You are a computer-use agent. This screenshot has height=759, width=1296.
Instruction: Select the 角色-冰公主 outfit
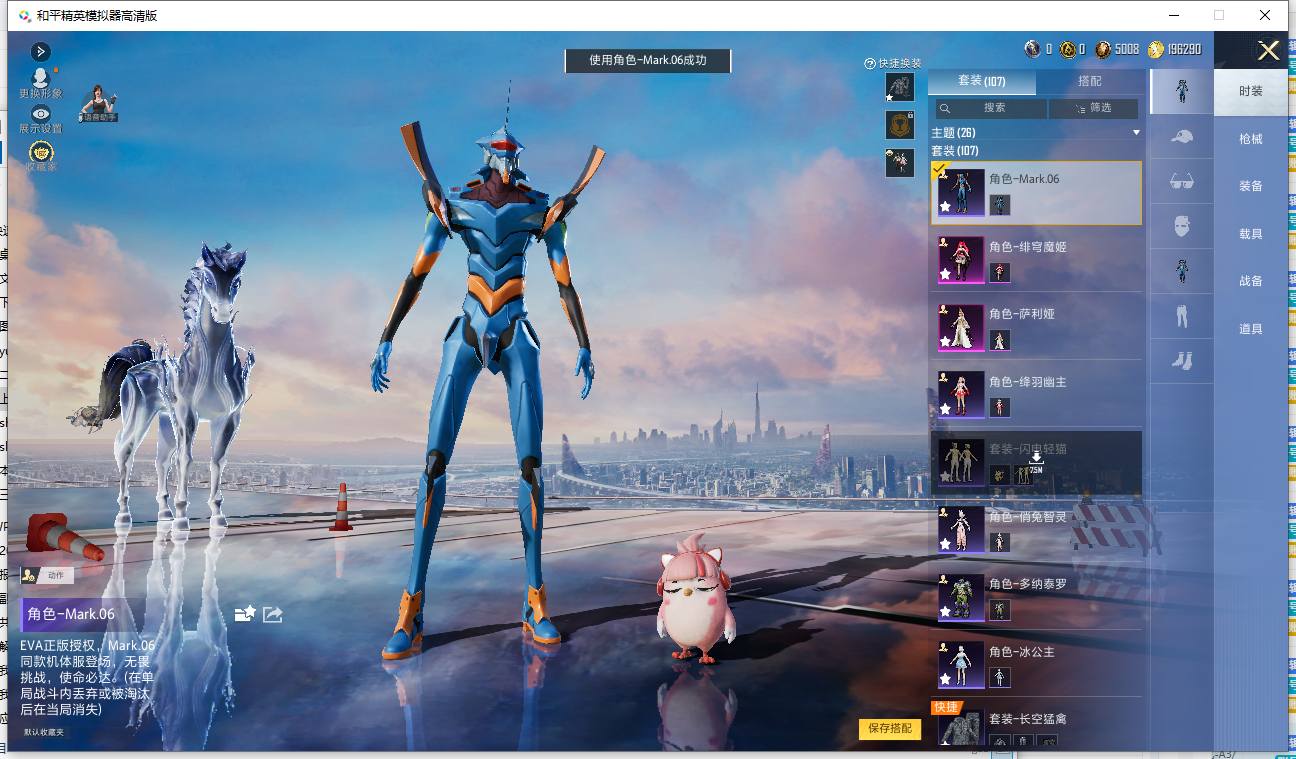pyautogui.click(x=1036, y=664)
